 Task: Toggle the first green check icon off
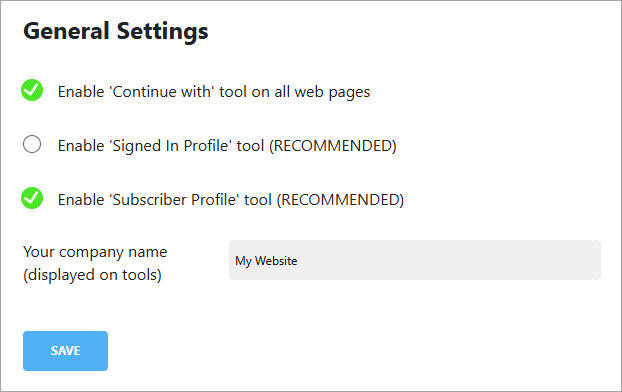pos(32,90)
